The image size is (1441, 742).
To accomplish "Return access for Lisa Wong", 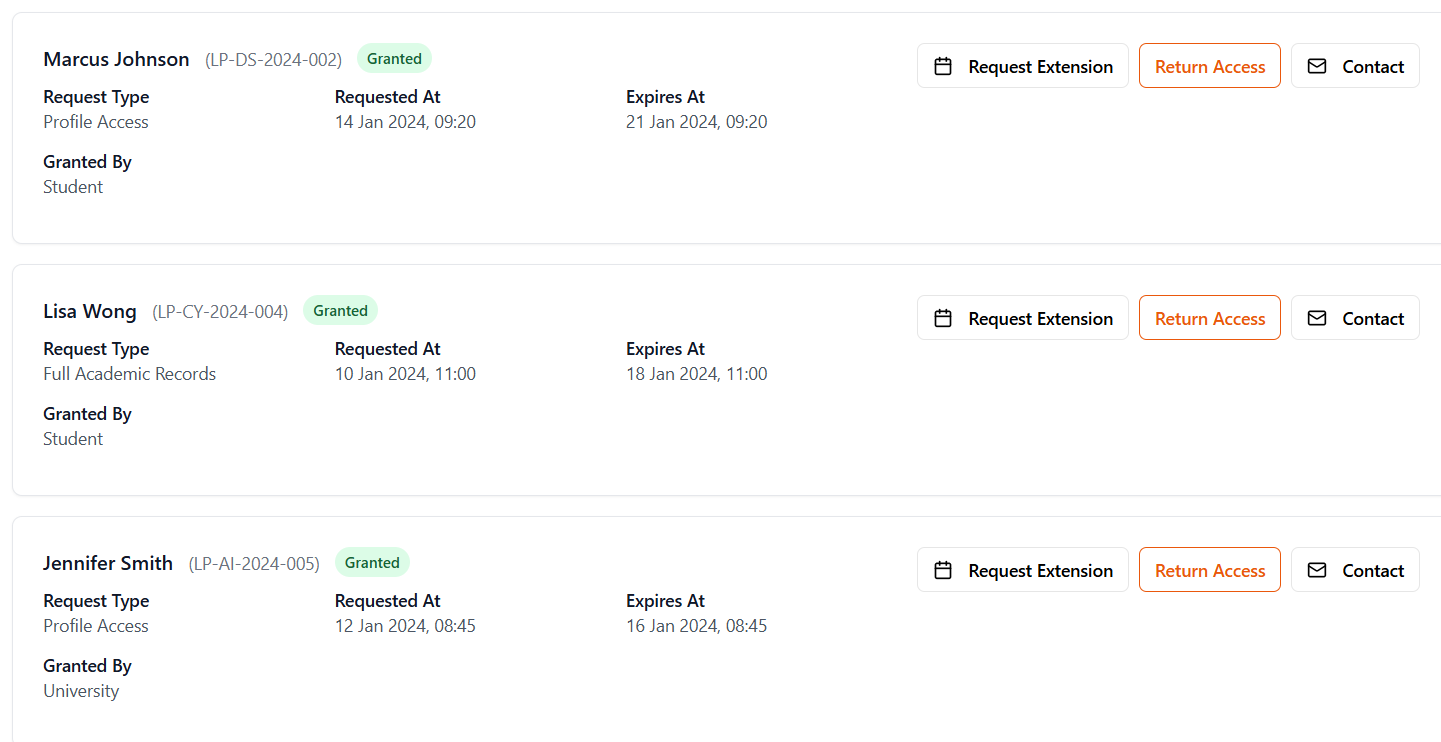I will [x=1209, y=318].
